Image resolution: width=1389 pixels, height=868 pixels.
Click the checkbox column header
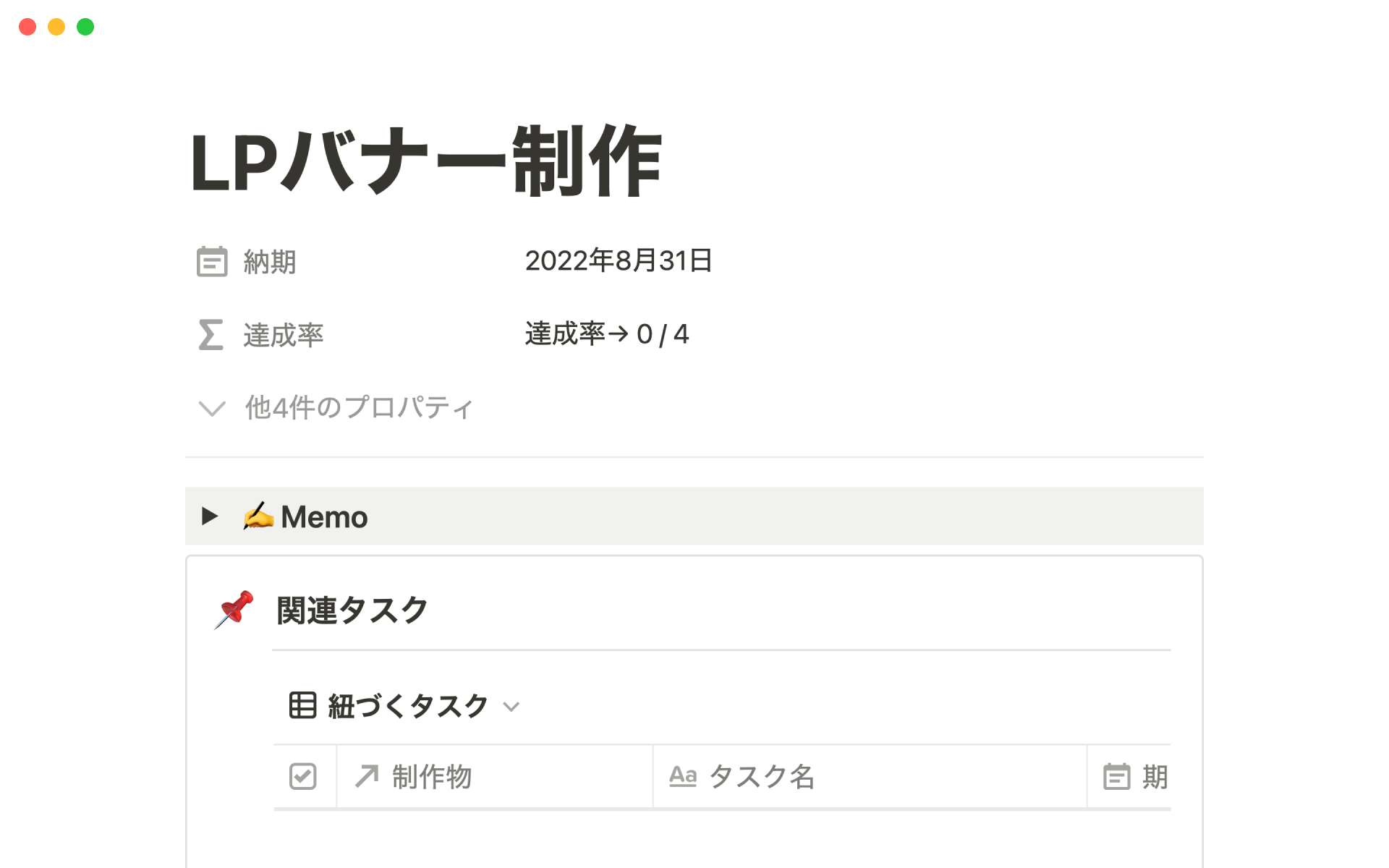303,777
